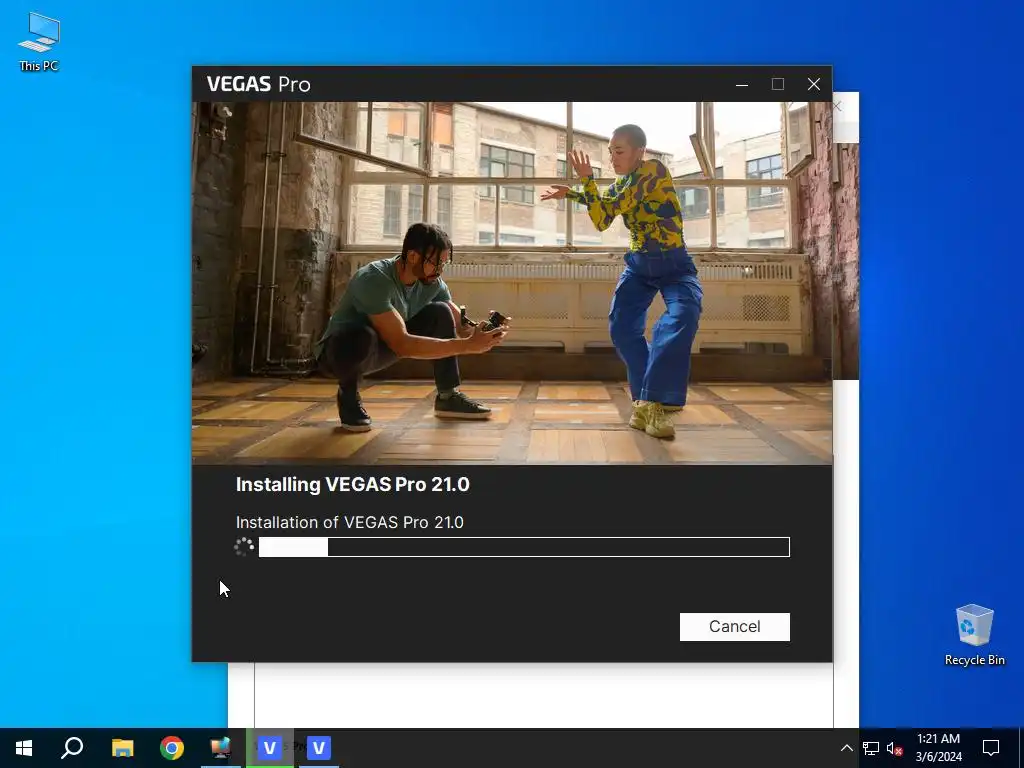This screenshot has width=1024, height=768.
Task: Click the spinning loading indicator
Action: [x=244, y=547]
